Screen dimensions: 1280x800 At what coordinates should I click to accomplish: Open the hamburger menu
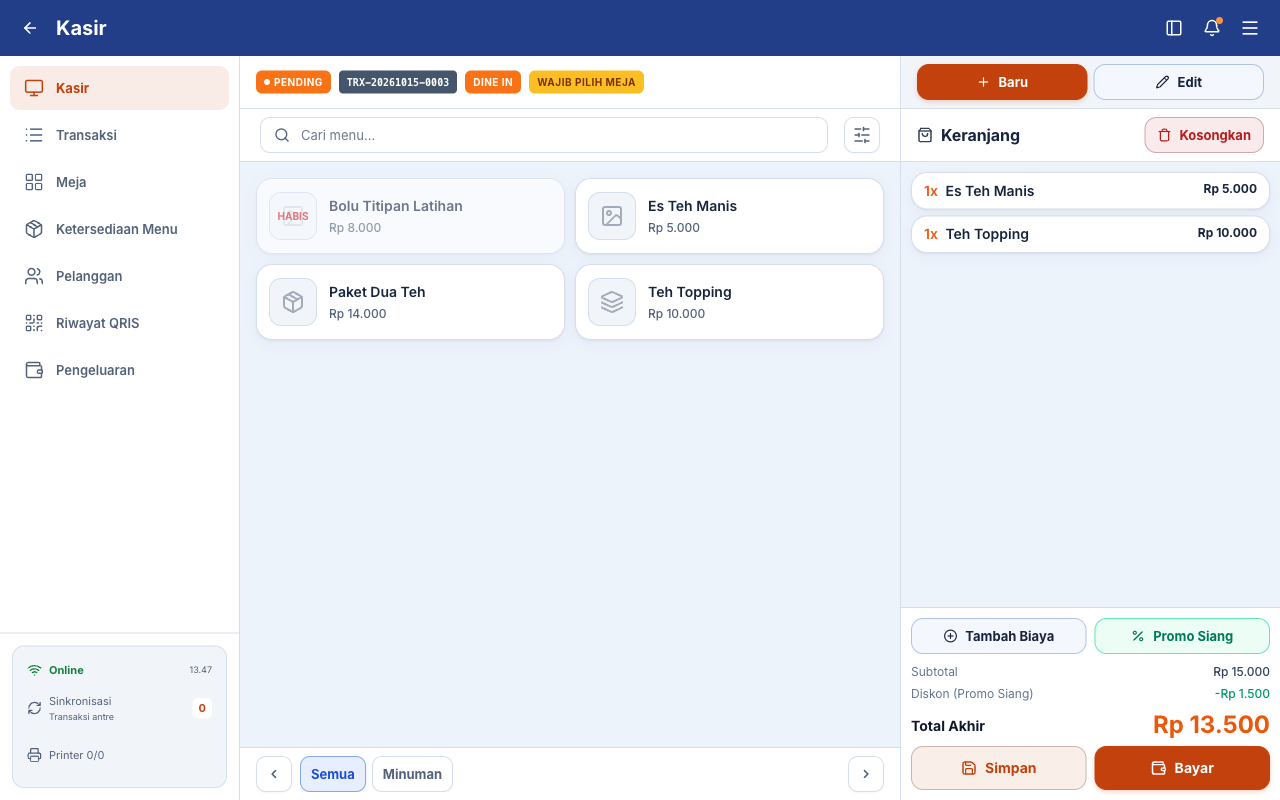click(x=1250, y=28)
